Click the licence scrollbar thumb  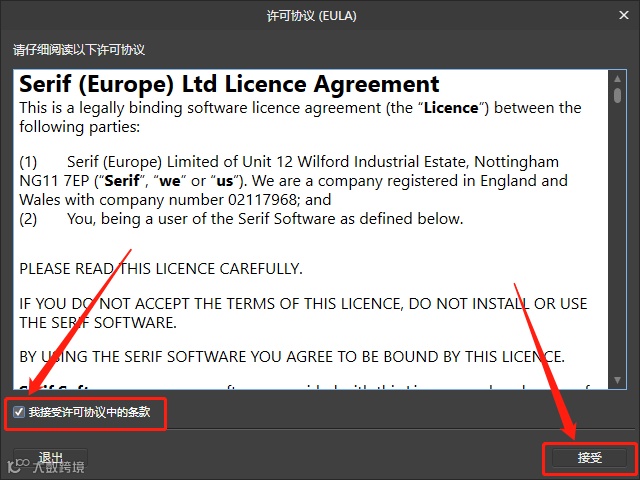click(x=617, y=95)
